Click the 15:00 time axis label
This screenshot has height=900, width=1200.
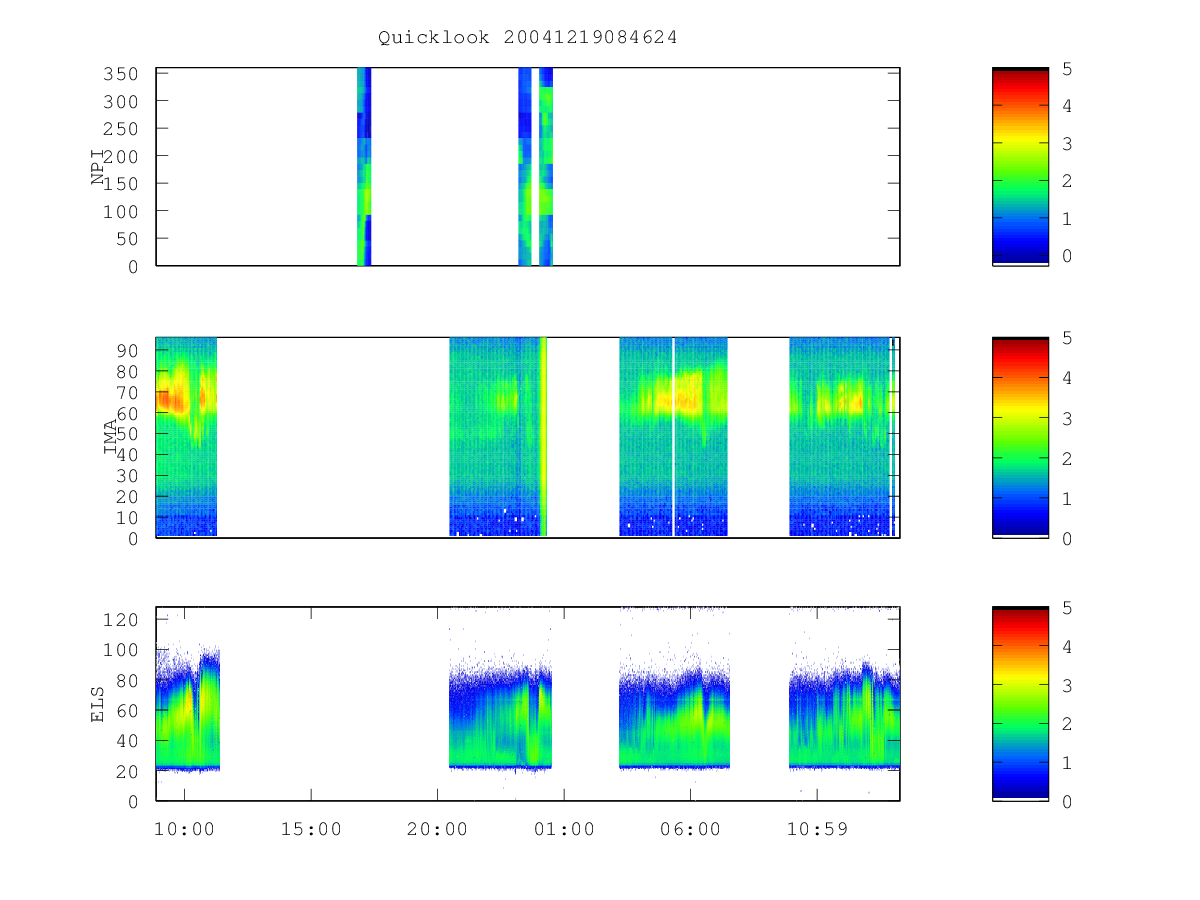click(311, 829)
